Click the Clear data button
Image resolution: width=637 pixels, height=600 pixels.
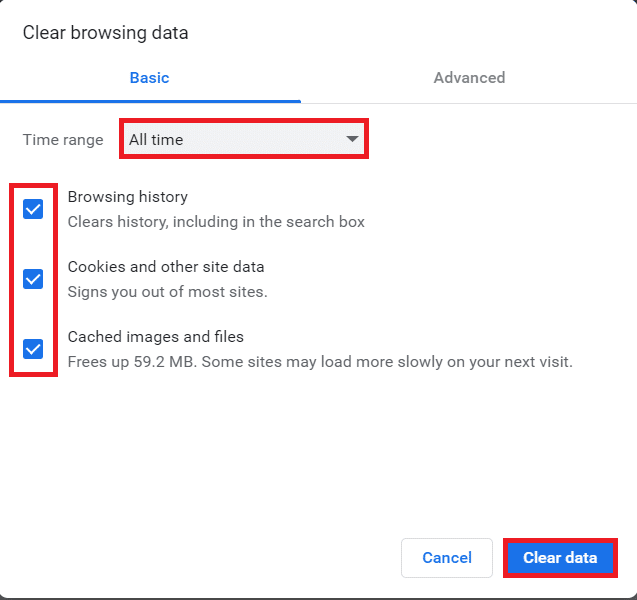point(560,558)
